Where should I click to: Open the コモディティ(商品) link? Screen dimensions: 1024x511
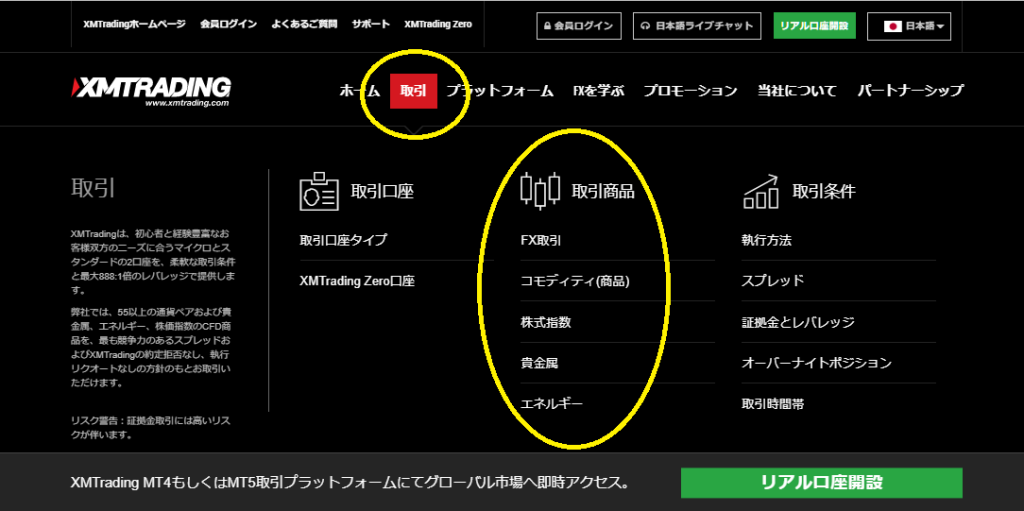575,281
